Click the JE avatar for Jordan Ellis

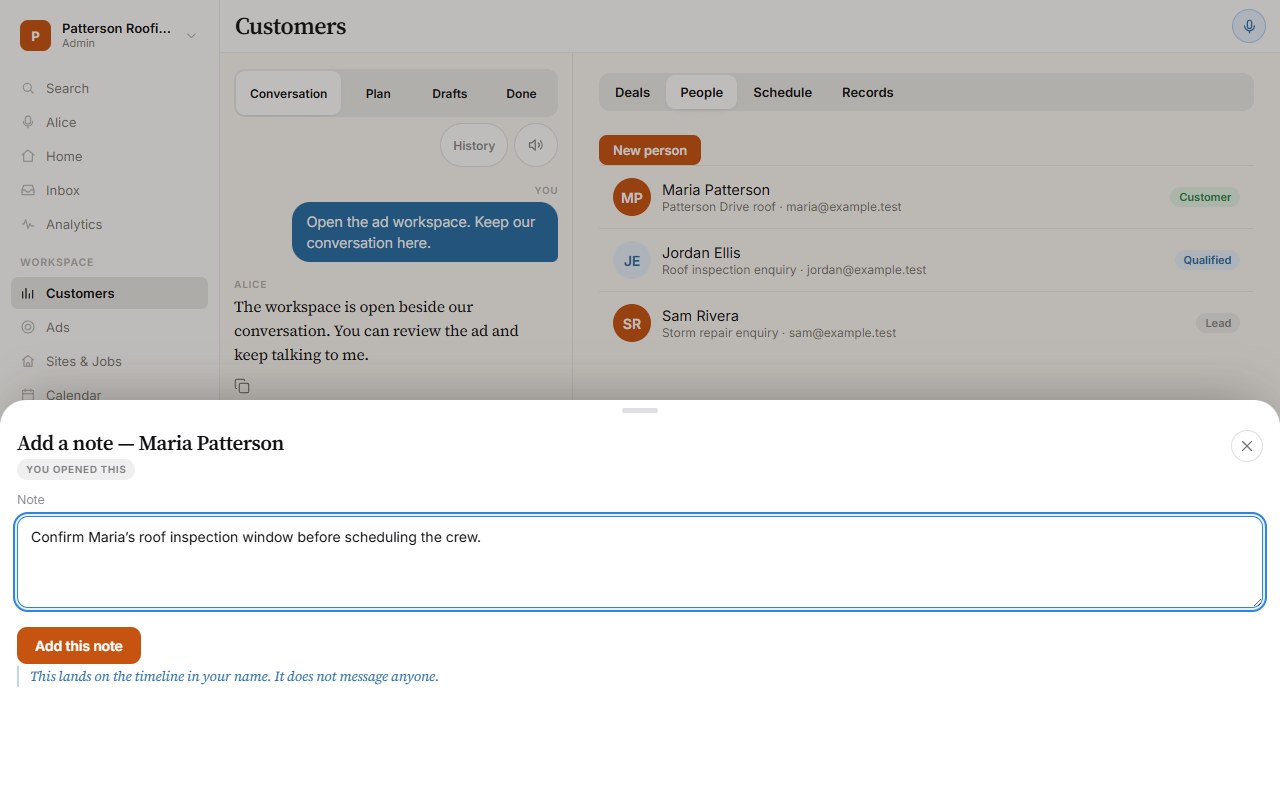point(632,260)
